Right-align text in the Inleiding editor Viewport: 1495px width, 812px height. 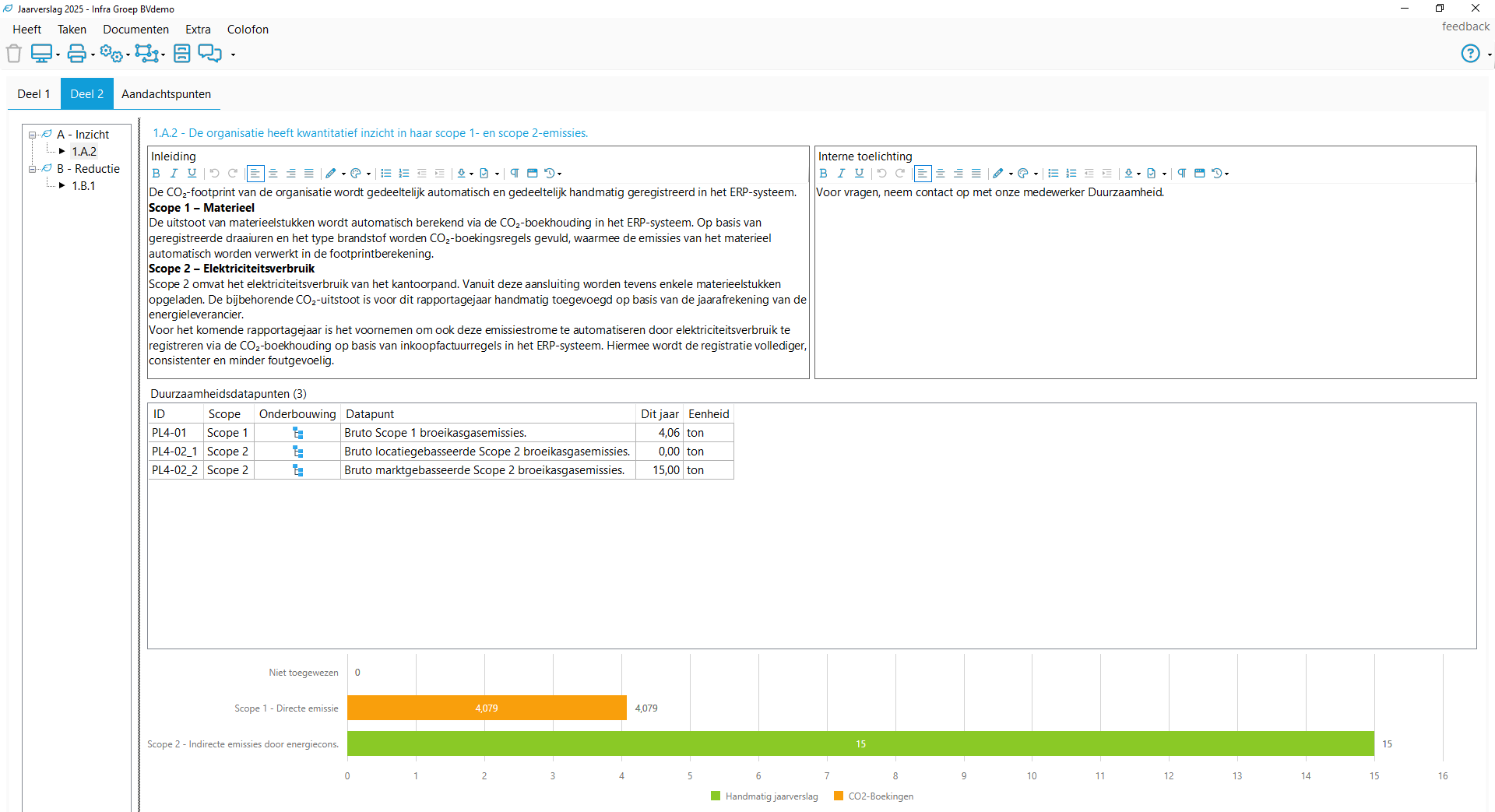point(291,174)
